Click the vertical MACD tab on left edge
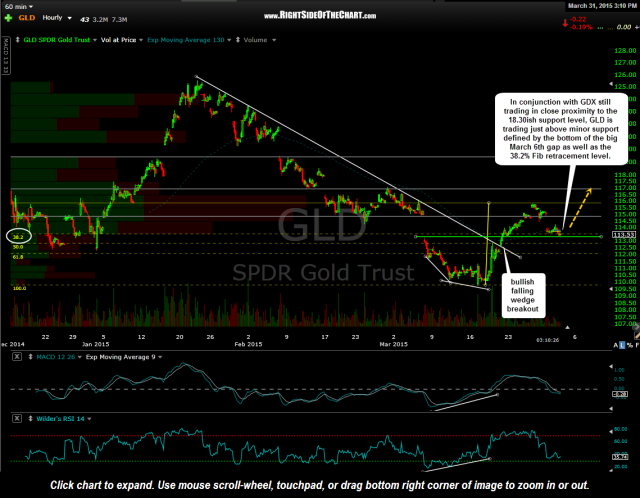Image resolution: width=640 pixels, height=498 pixels. click(6, 55)
